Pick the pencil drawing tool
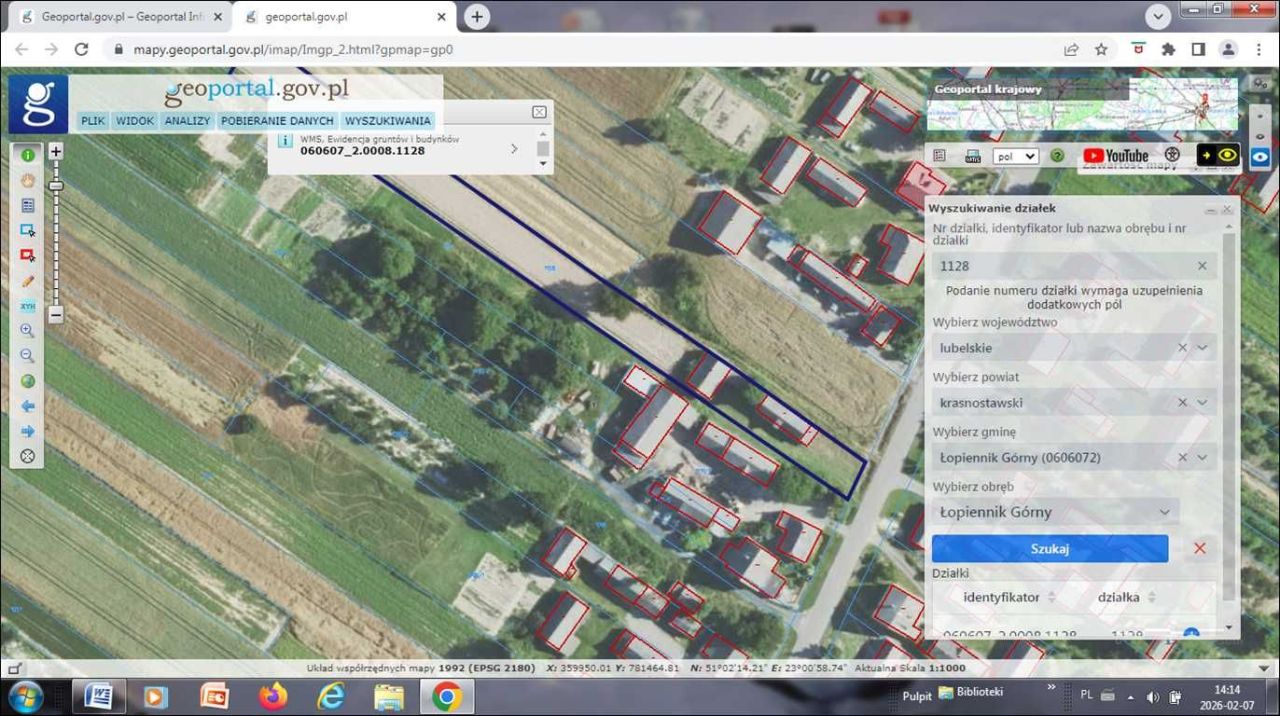 pos(27,281)
